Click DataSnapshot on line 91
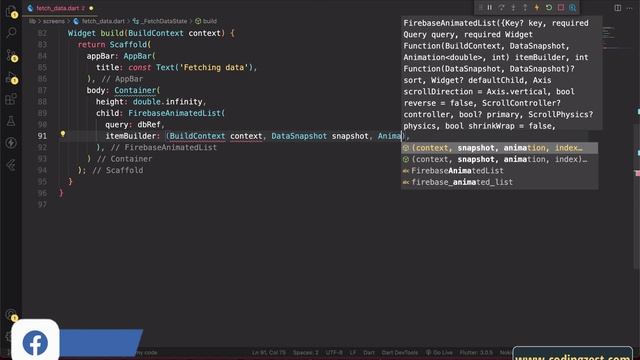The width and height of the screenshot is (640, 360). click(299, 136)
